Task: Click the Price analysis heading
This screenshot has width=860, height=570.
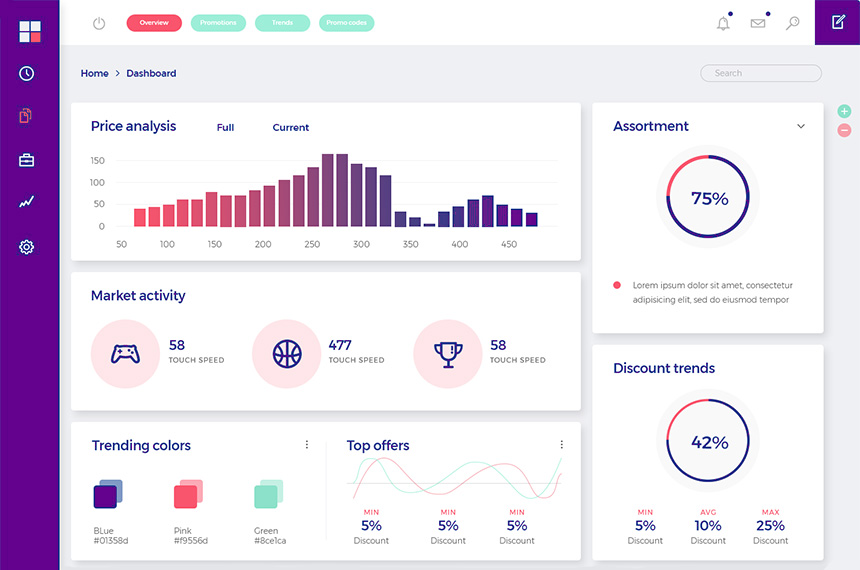Action: 133,126
